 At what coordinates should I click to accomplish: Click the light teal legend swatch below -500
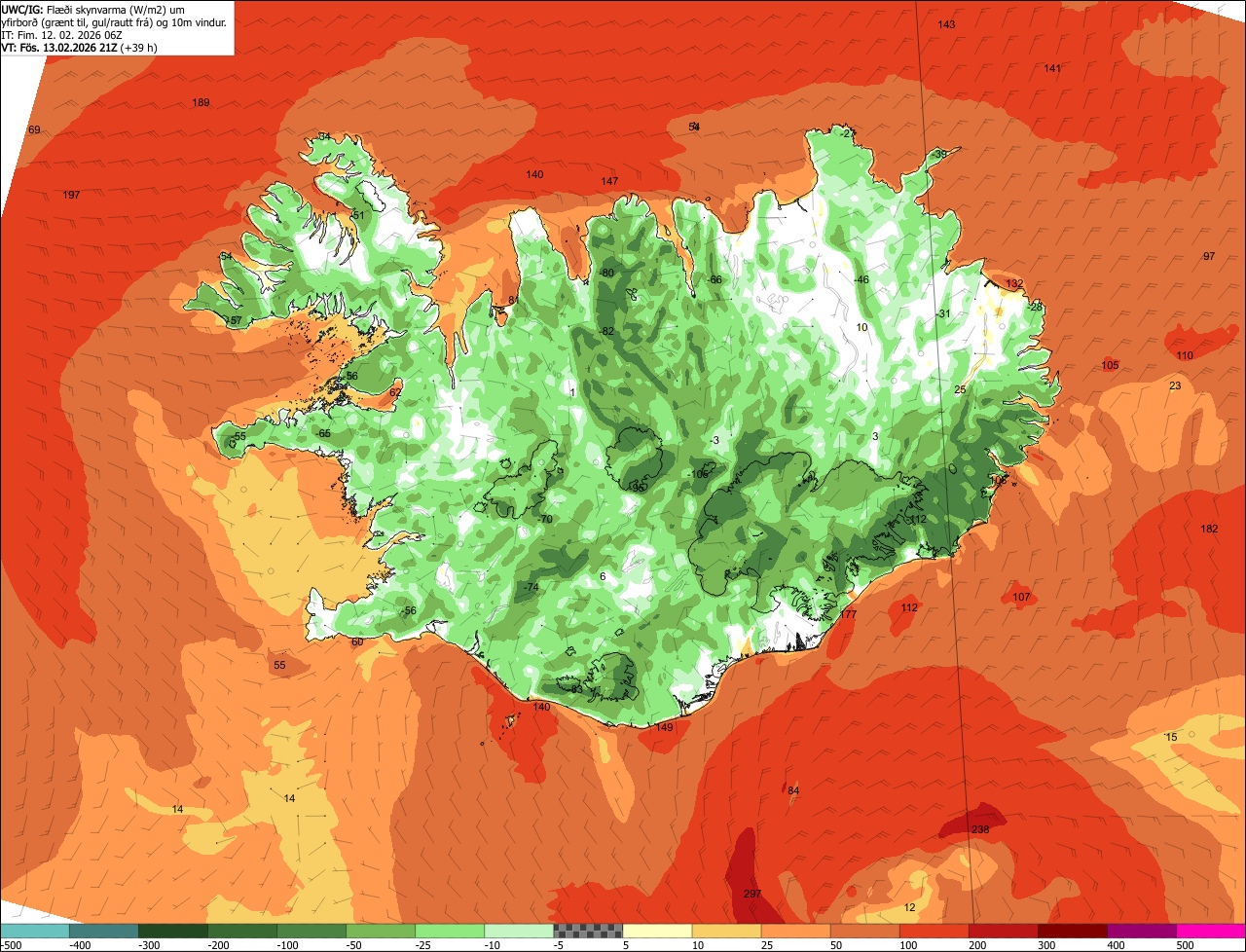pos(34,931)
